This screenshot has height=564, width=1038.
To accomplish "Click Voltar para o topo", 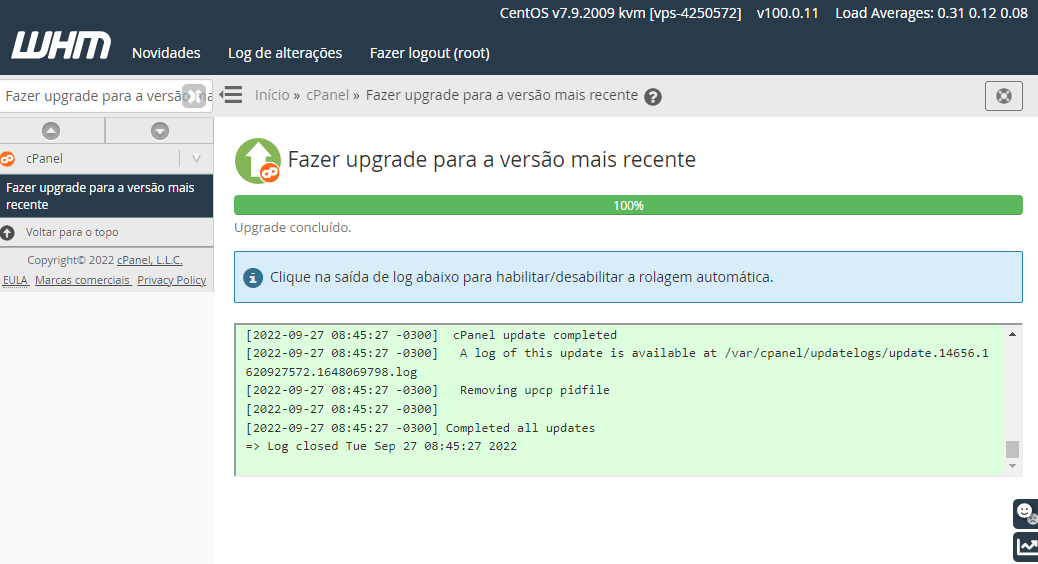I will pyautogui.click(x=72, y=232).
